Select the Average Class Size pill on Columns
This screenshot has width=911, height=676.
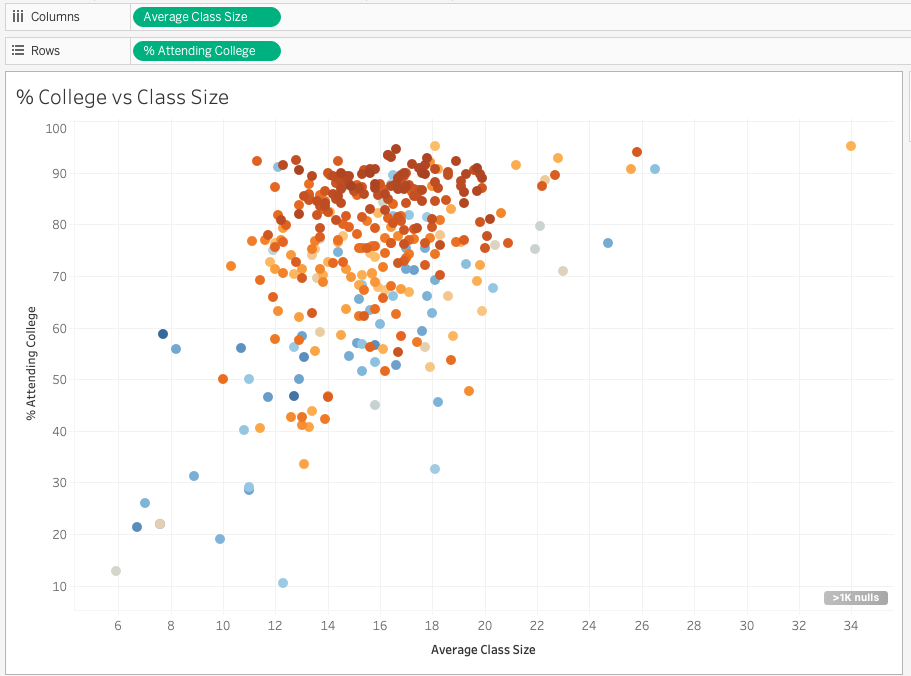(207, 17)
